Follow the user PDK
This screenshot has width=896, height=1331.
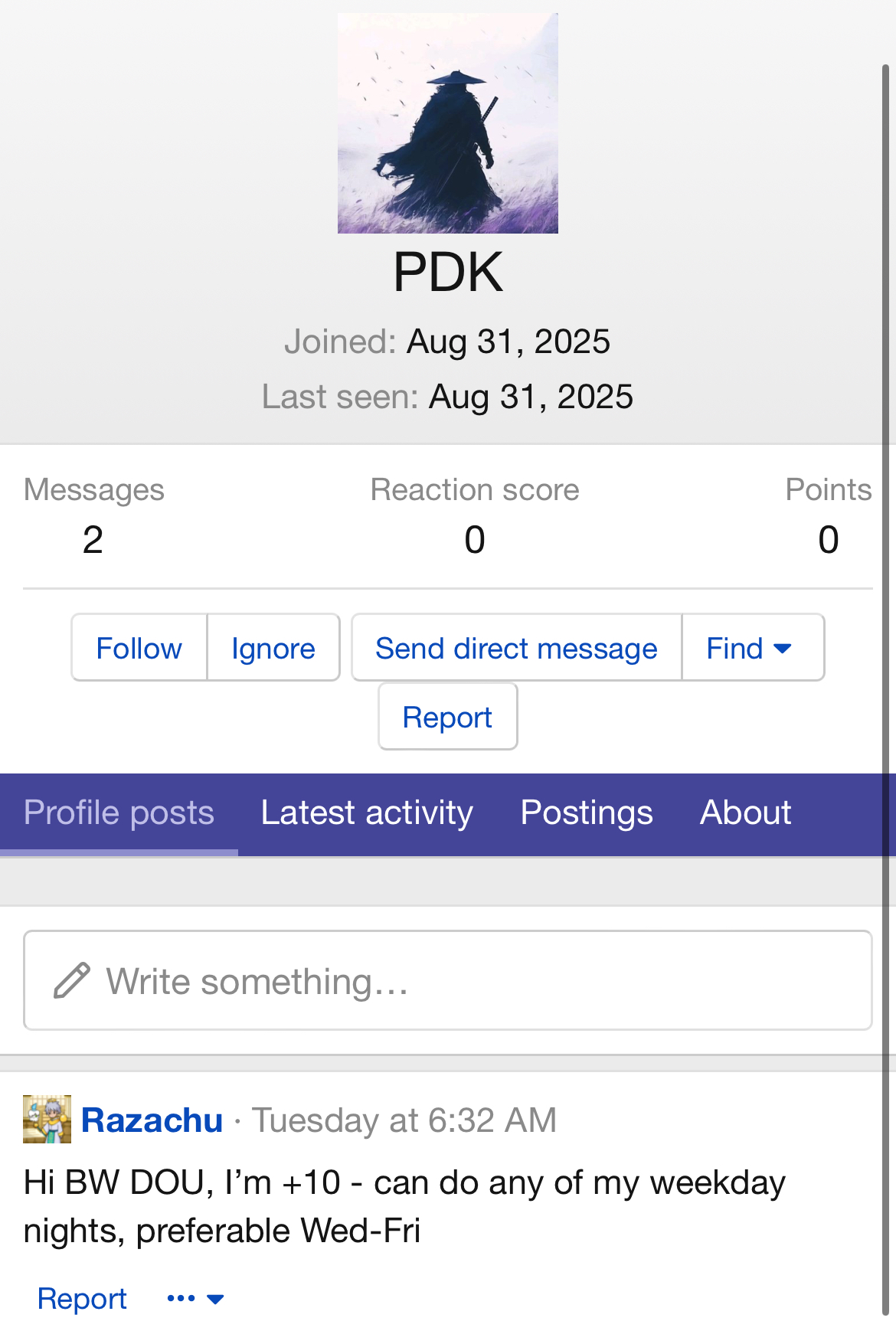(x=139, y=648)
